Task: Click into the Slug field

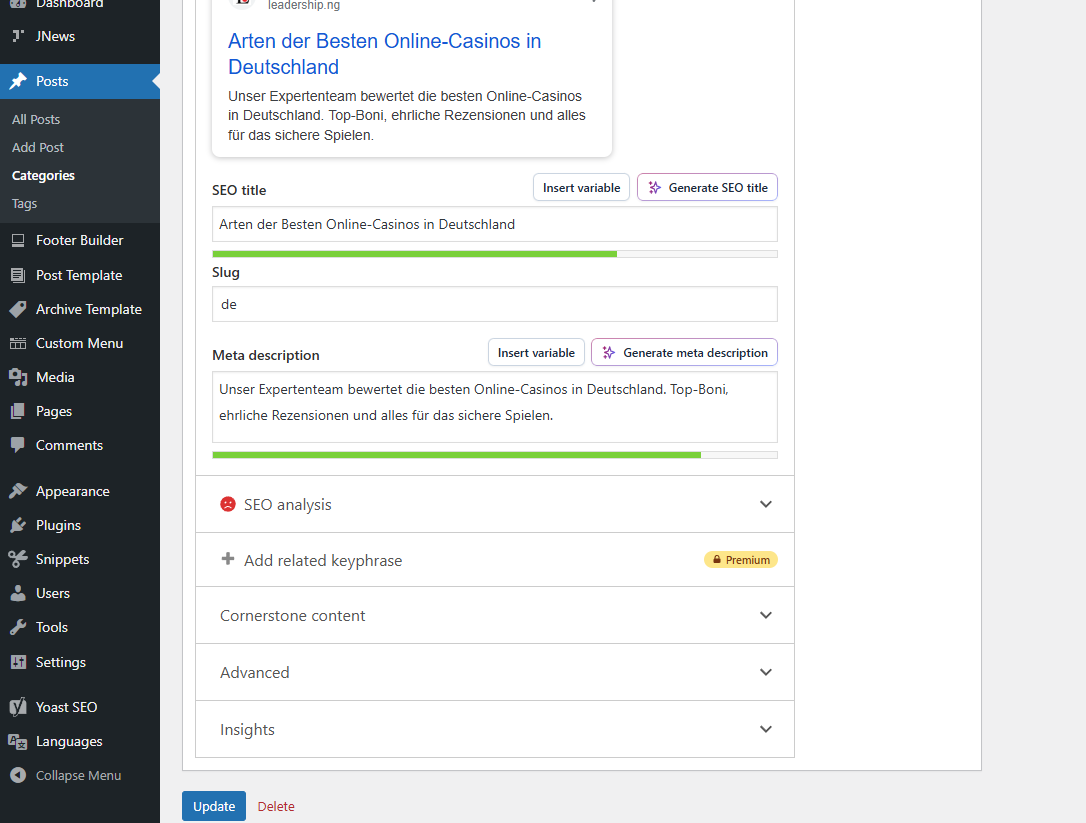Action: pyautogui.click(x=495, y=304)
